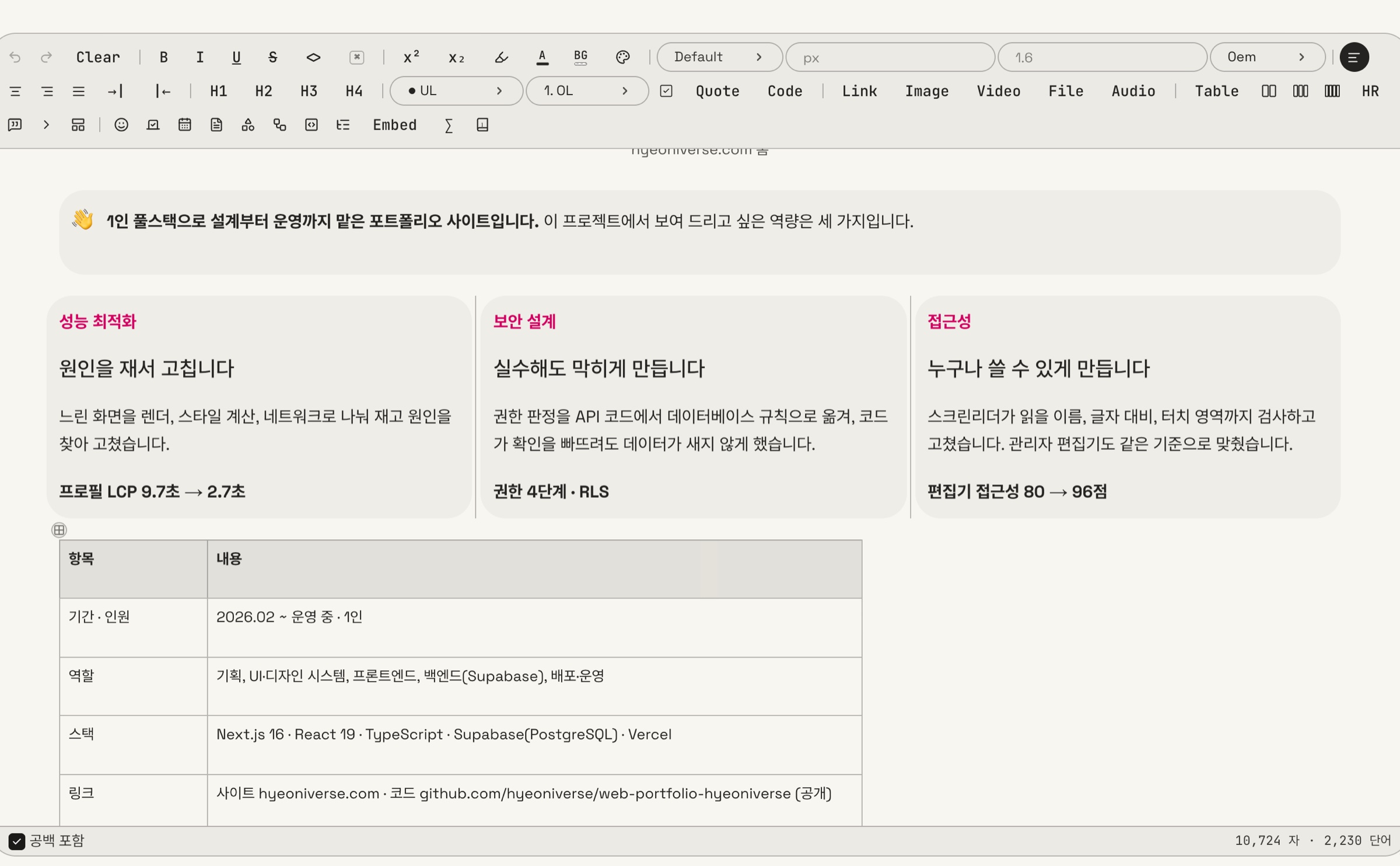
Task: Open the text color A swatch
Action: 542,57
